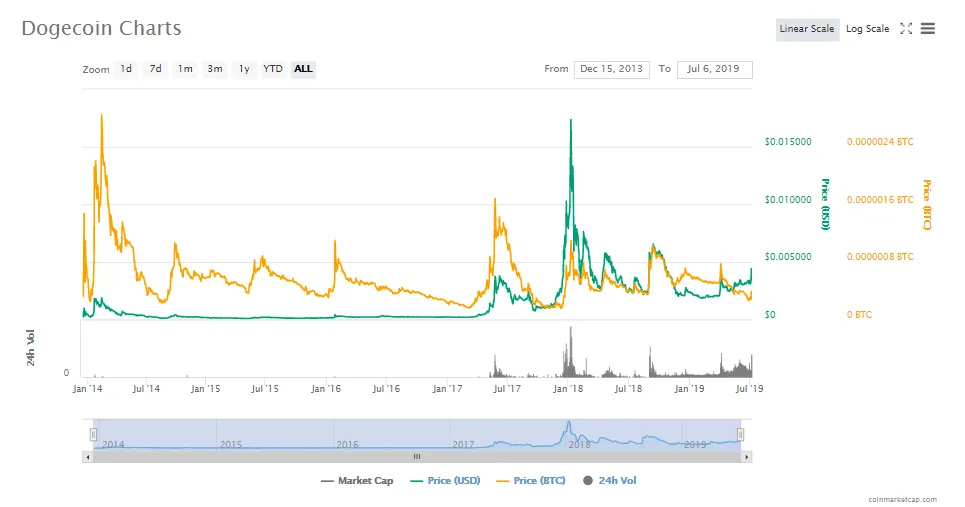
Task: Select the ALL zoom range
Action: (303, 69)
